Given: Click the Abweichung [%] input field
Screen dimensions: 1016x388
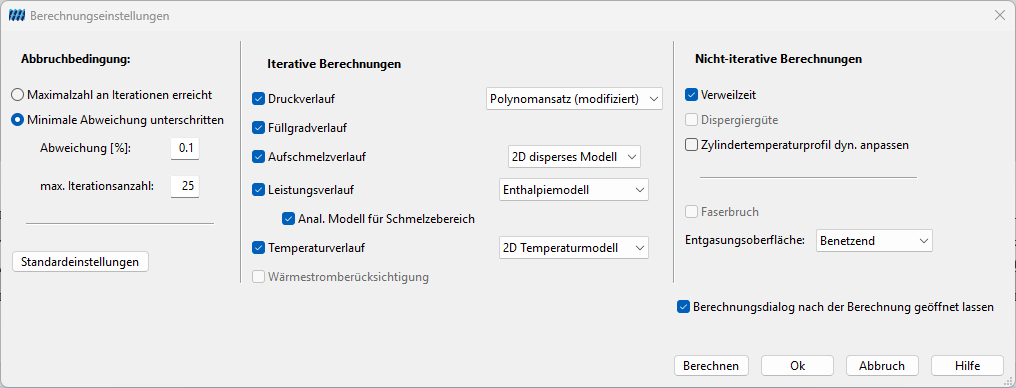Looking at the screenshot, I should click(x=185, y=148).
